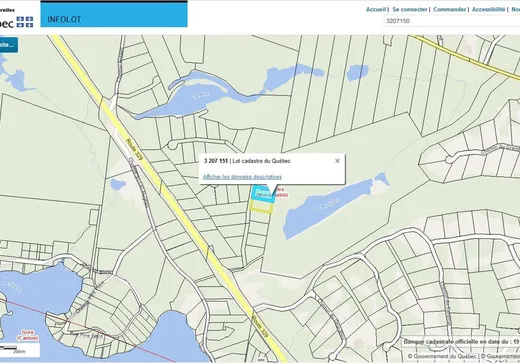The width and height of the screenshot is (520, 364).
Task: Open the Se connecter link
Action: [x=410, y=9]
